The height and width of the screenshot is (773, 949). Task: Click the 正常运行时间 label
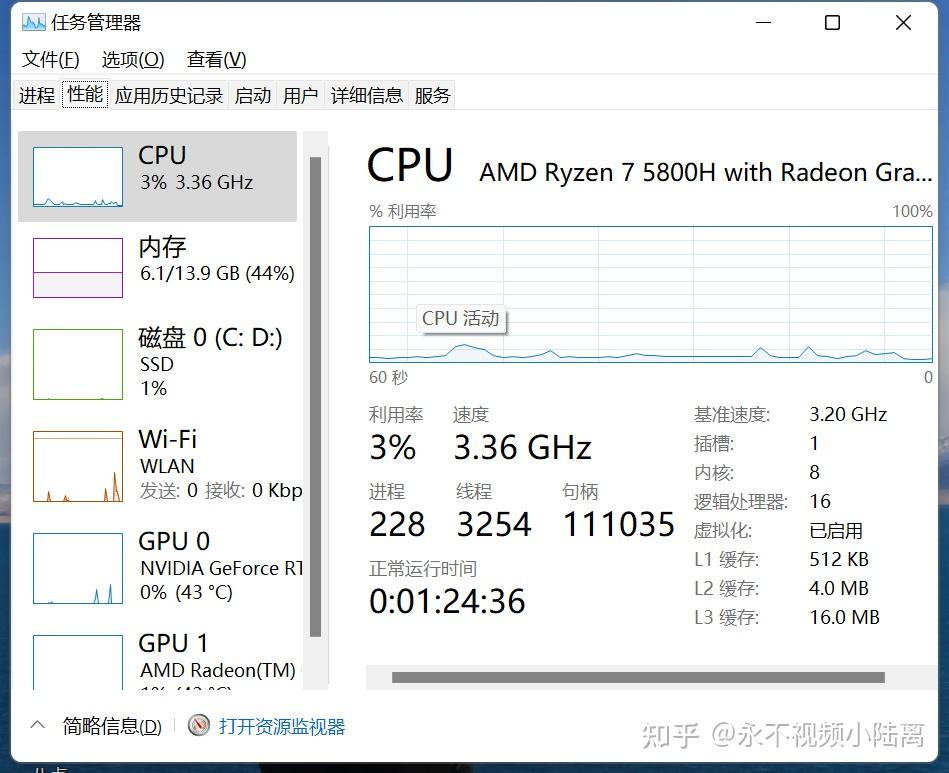(x=423, y=569)
